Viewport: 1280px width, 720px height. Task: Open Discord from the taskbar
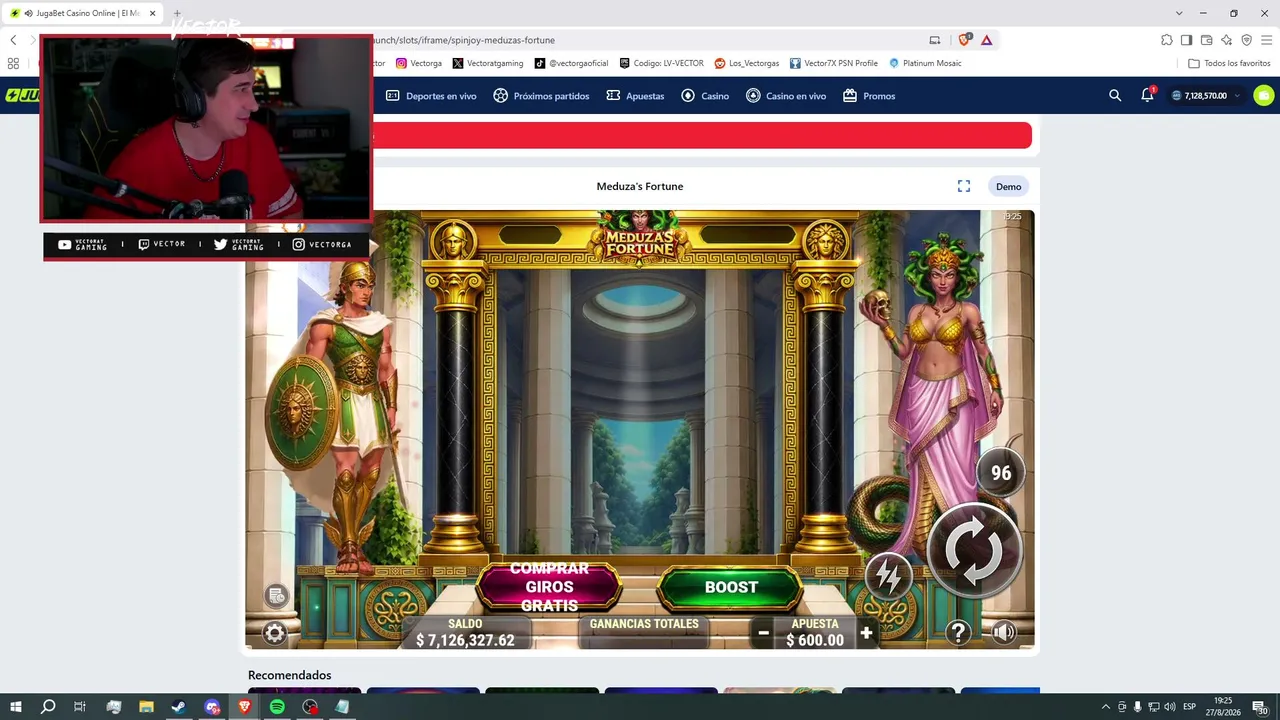coord(212,707)
